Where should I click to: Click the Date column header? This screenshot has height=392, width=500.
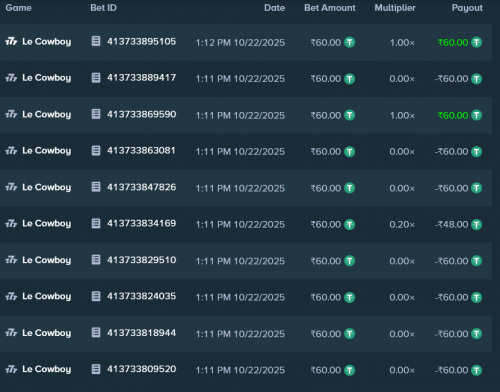274,8
